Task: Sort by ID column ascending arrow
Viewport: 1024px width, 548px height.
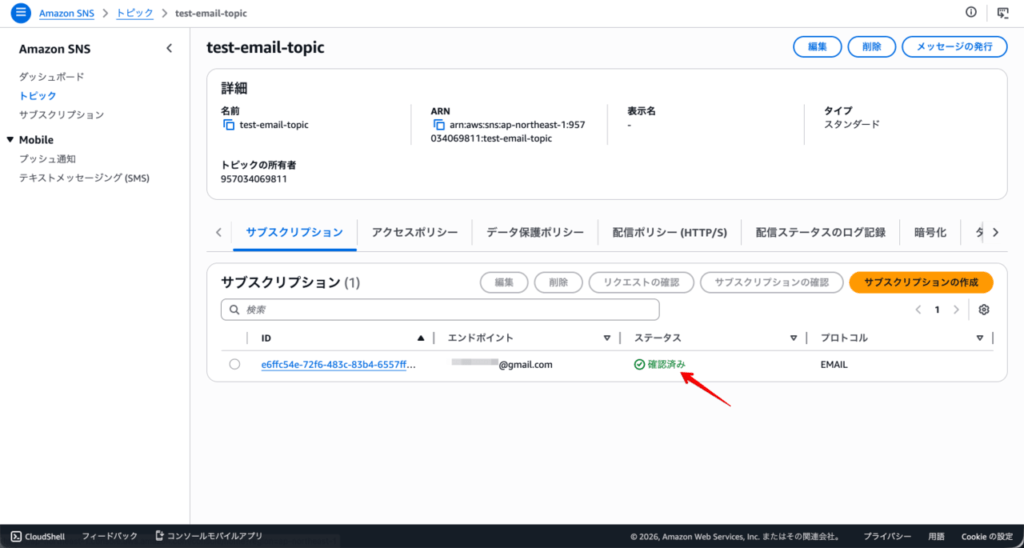Action: click(x=421, y=338)
